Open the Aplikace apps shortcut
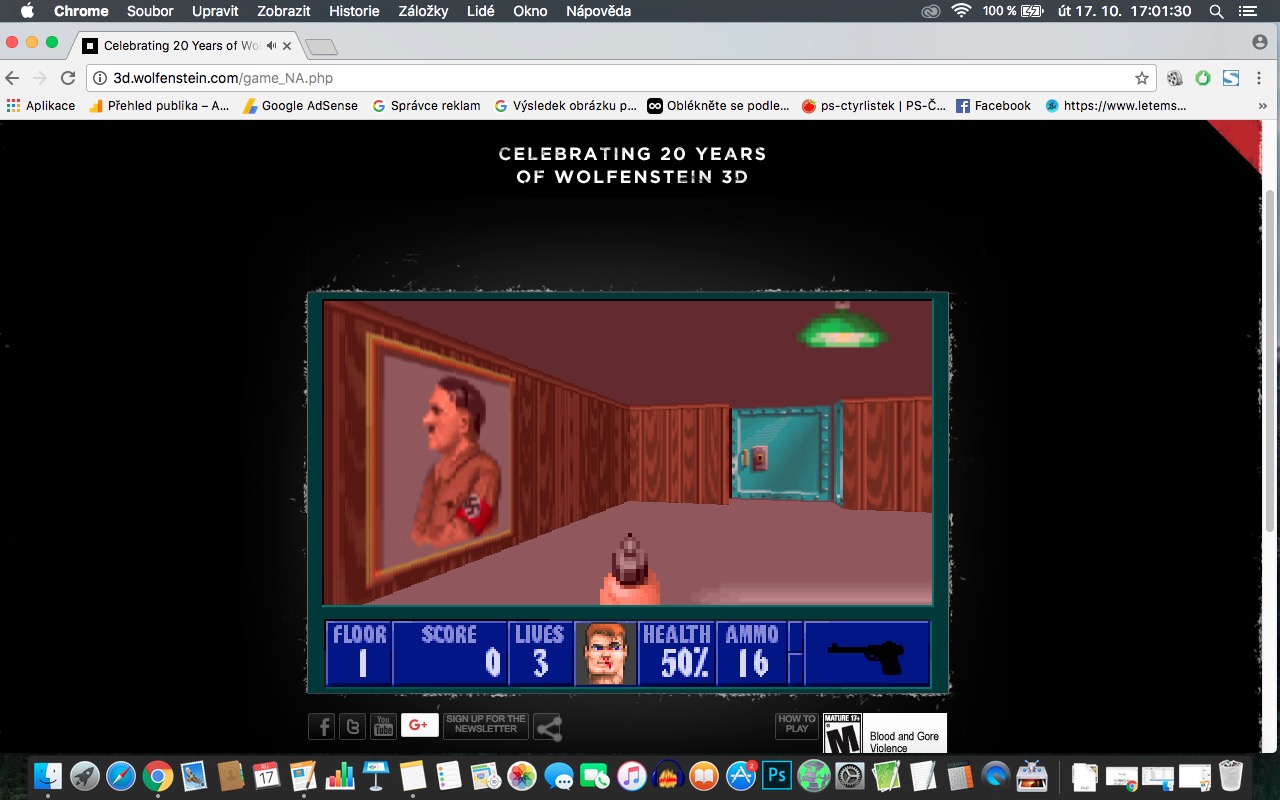 tap(41, 105)
